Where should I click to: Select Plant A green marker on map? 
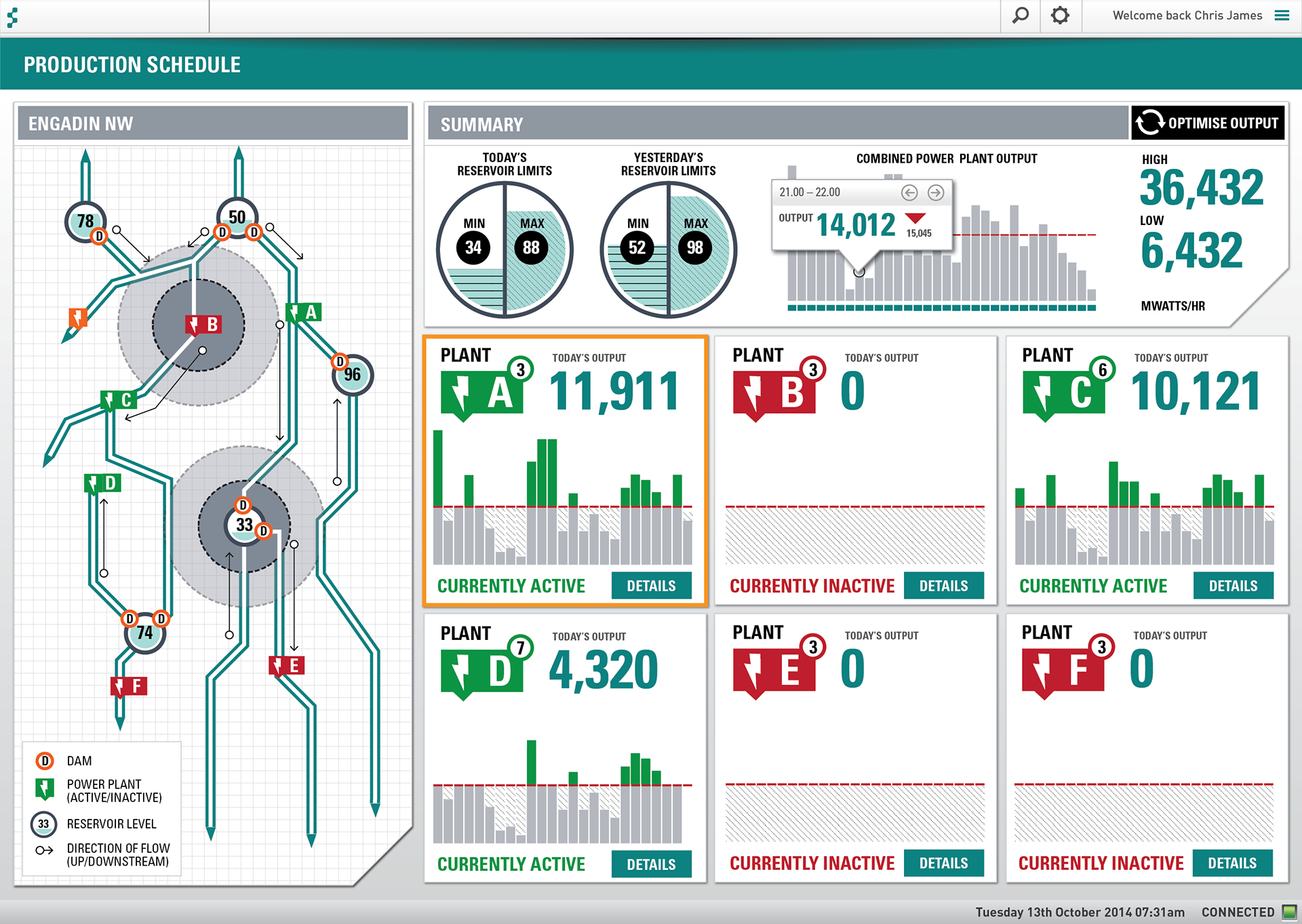pyautogui.click(x=303, y=313)
